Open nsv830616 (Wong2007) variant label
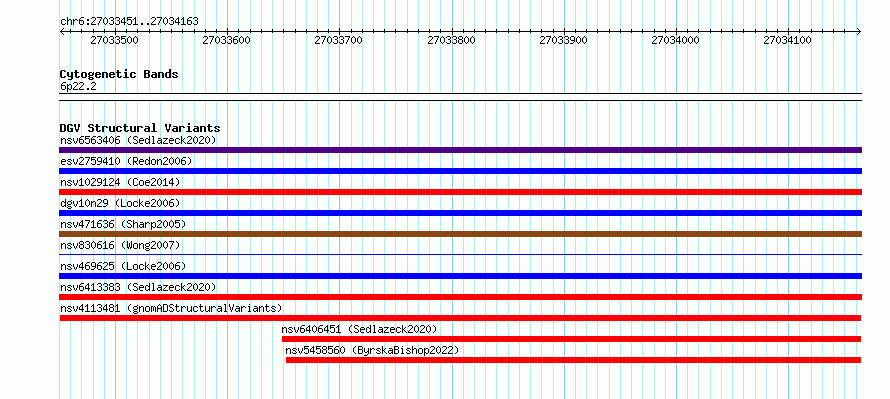 [x=120, y=245]
